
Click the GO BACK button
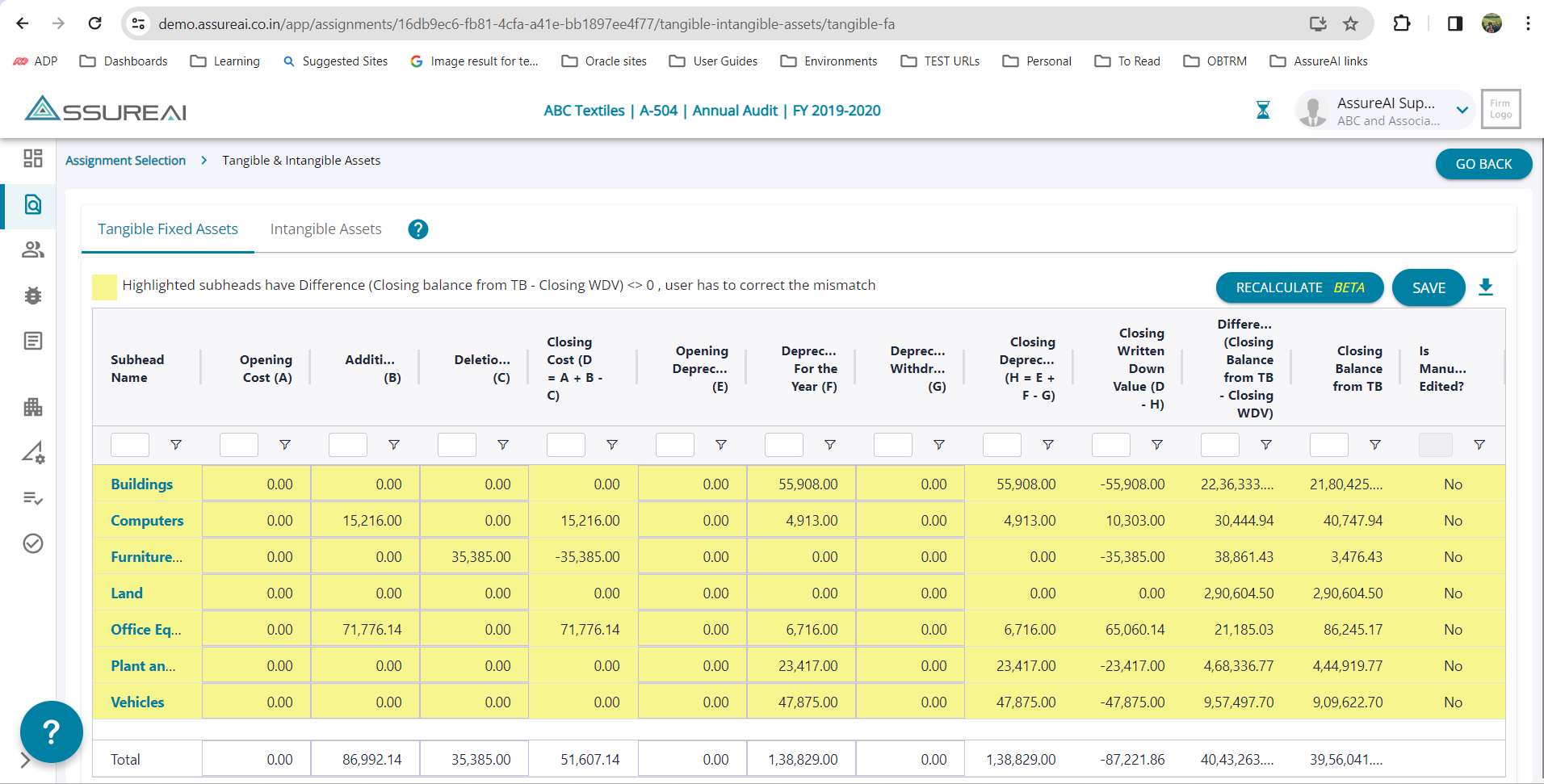point(1483,164)
